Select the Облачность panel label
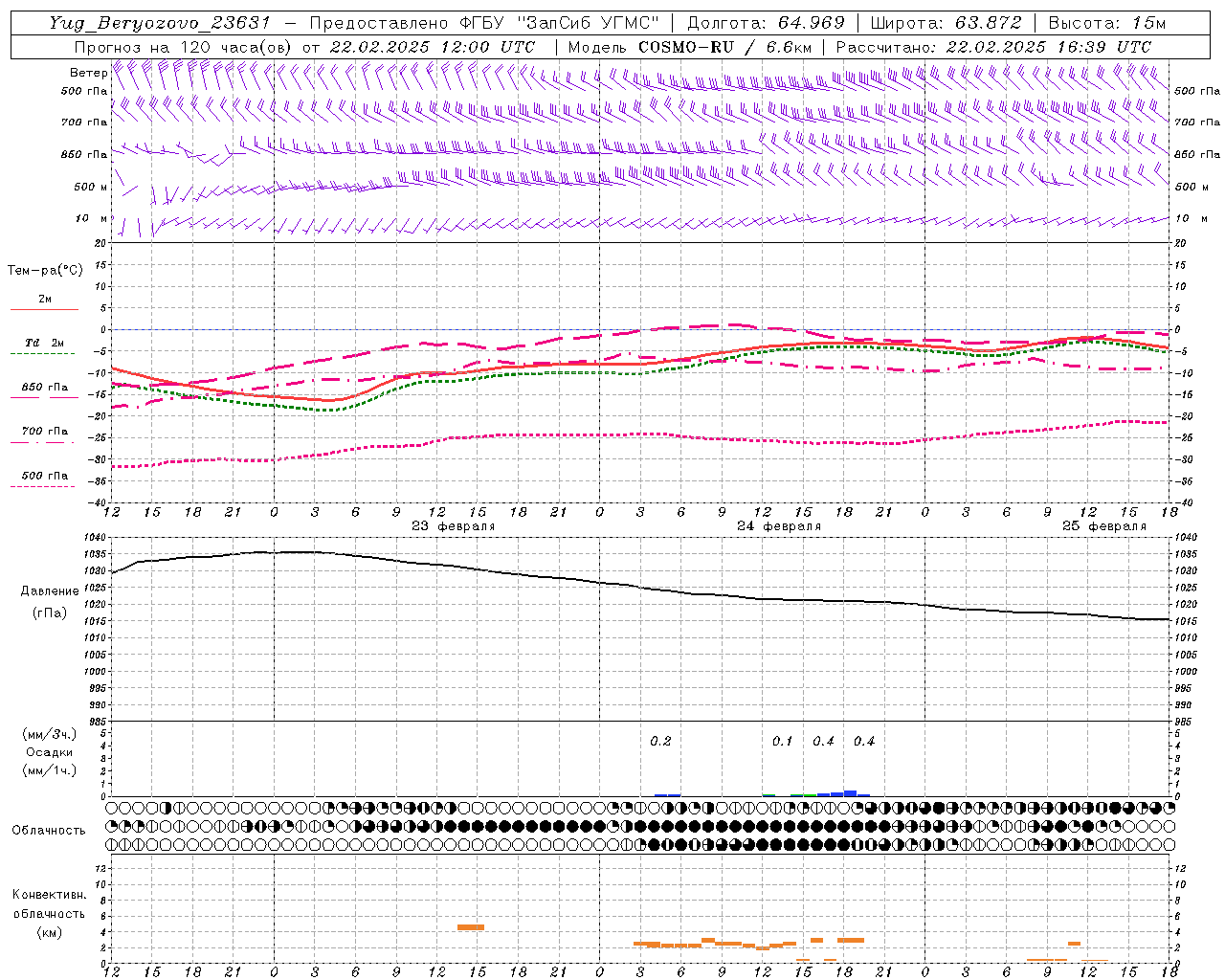1225x980 pixels. pyautogui.click(x=49, y=831)
